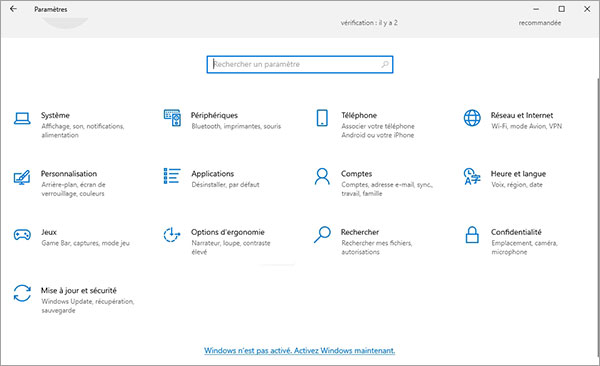
Task: Click the 'Wi-Fi, mode Avion, VPN' description
Action: 527,126
